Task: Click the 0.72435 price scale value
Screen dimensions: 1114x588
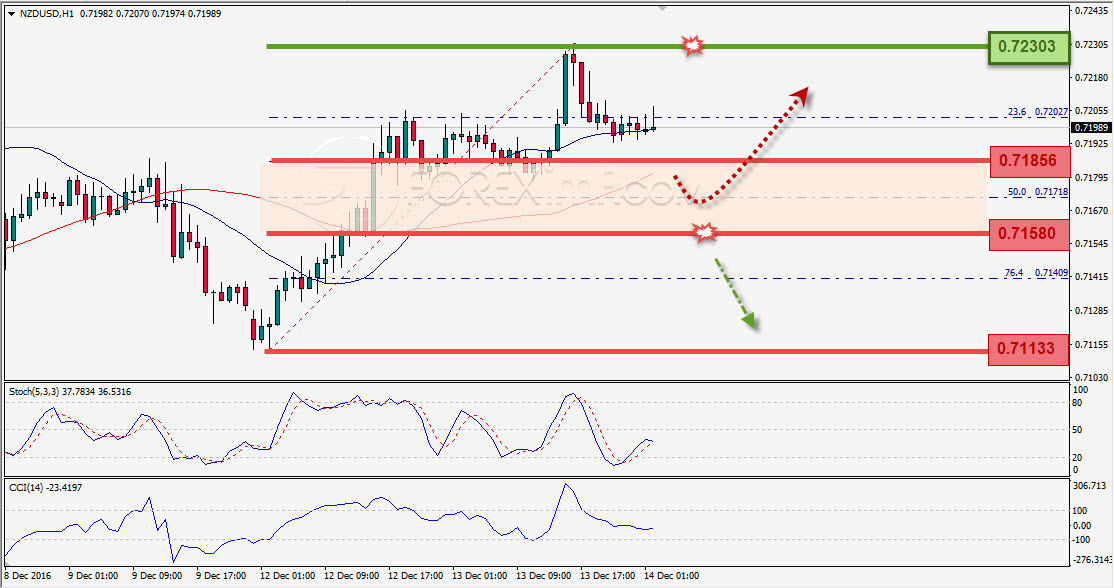Action: point(1091,11)
